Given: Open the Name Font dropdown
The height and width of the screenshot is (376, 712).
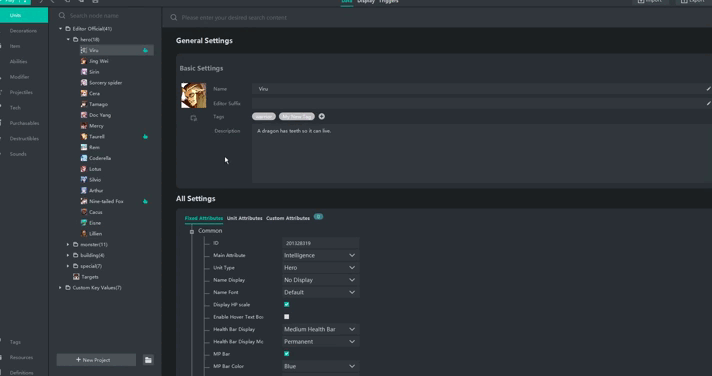Looking at the screenshot, I should click(x=321, y=292).
